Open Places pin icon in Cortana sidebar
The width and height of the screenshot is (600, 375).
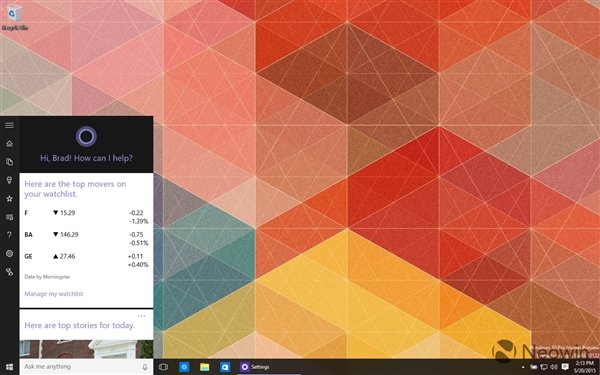pyautogui.click(x=10, y=180)
